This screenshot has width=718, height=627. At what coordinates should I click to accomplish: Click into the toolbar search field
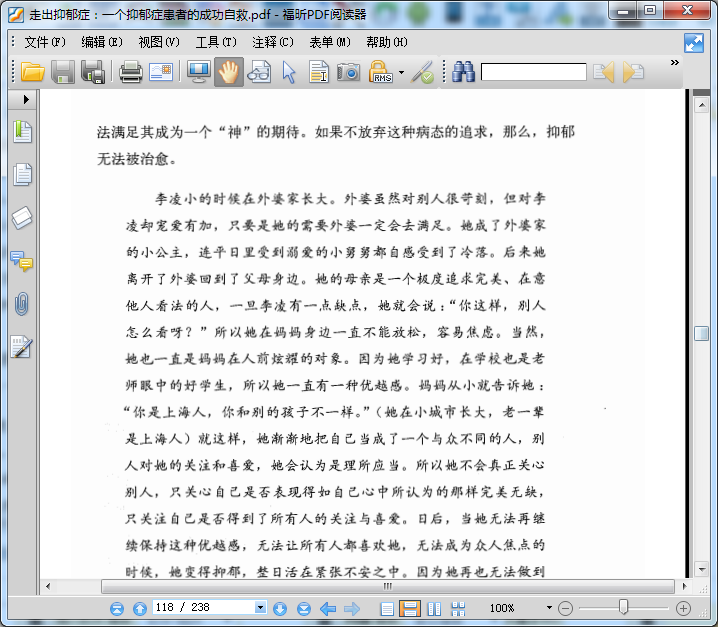533,72
